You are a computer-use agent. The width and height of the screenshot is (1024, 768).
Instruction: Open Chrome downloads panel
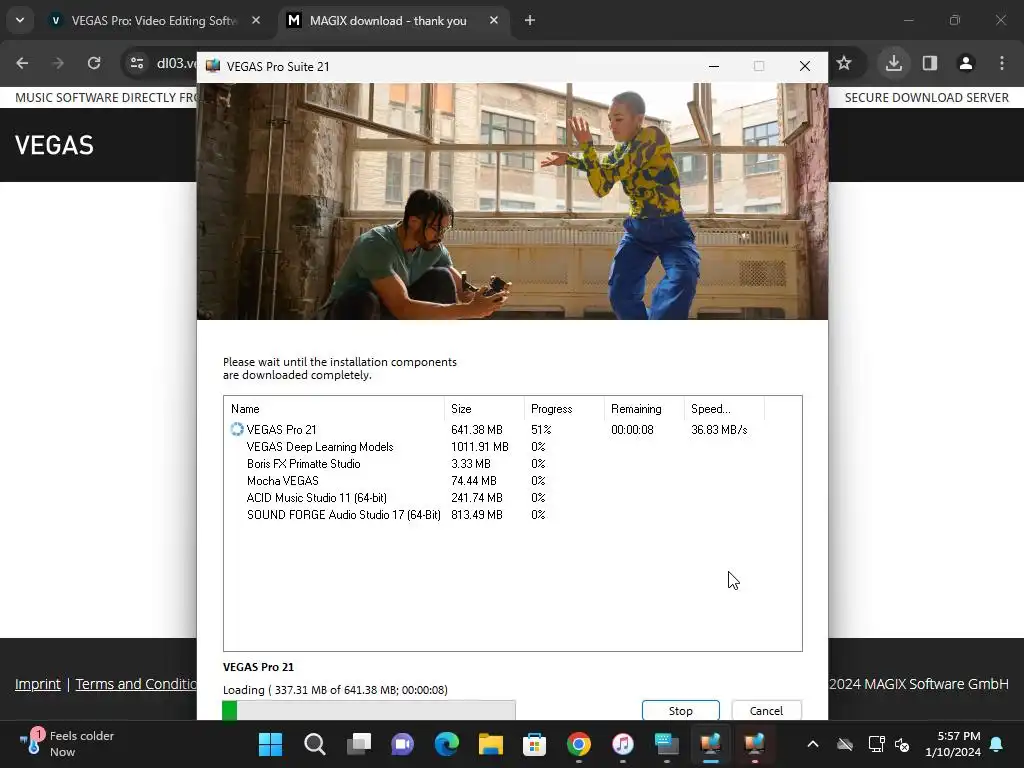point(893,63)
